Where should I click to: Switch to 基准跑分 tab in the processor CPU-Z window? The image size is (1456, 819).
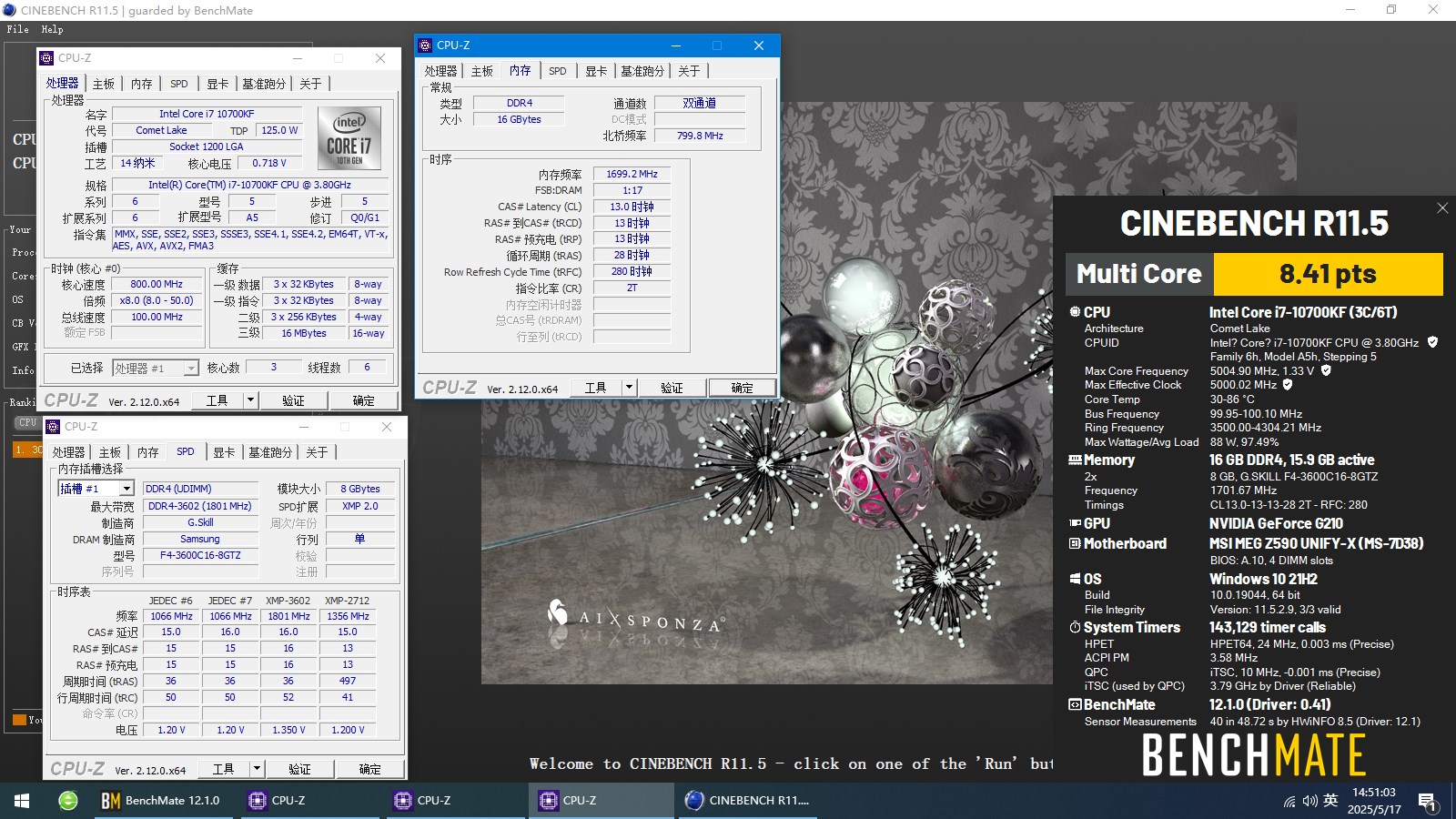[264, 84]
